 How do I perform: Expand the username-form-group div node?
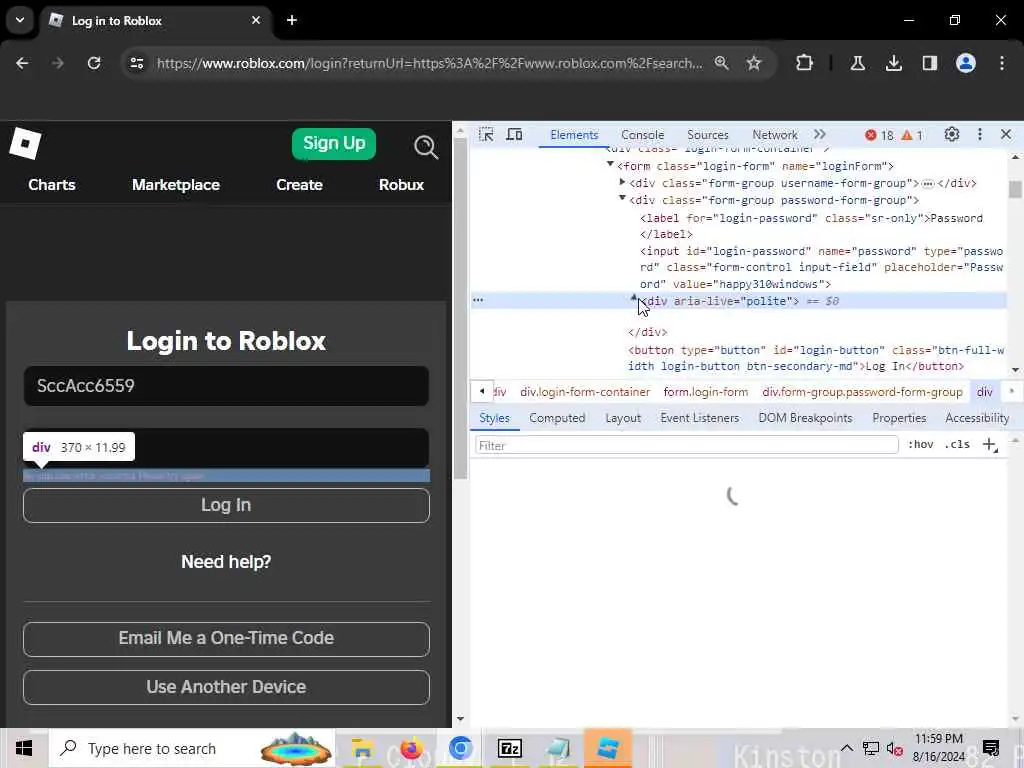(622, 182)
